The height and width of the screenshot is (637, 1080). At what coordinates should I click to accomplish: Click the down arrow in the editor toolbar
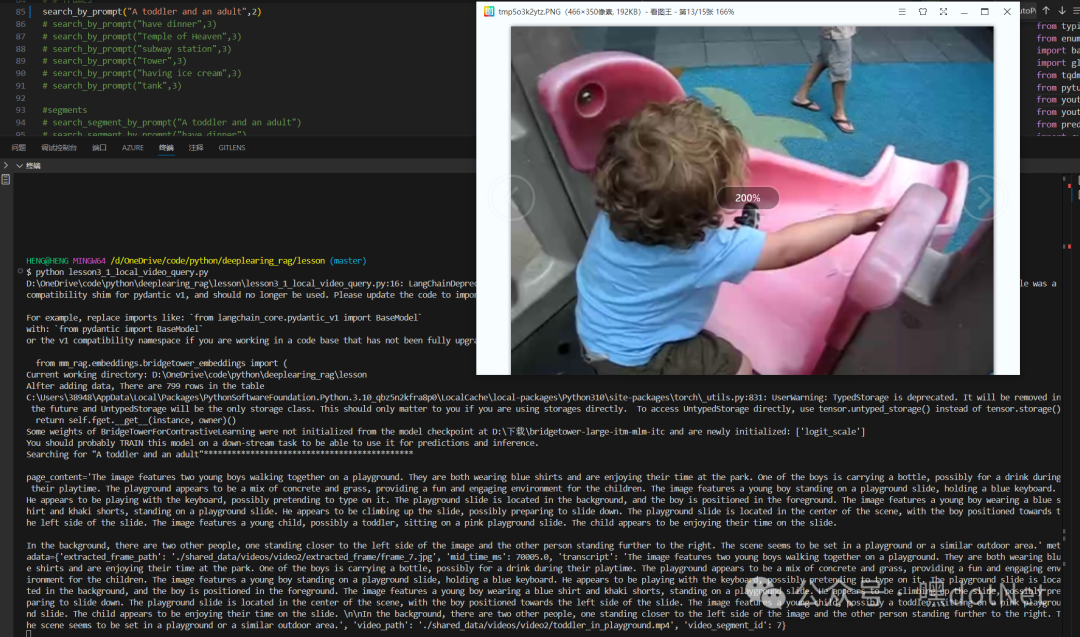(x=1061, y=10)
